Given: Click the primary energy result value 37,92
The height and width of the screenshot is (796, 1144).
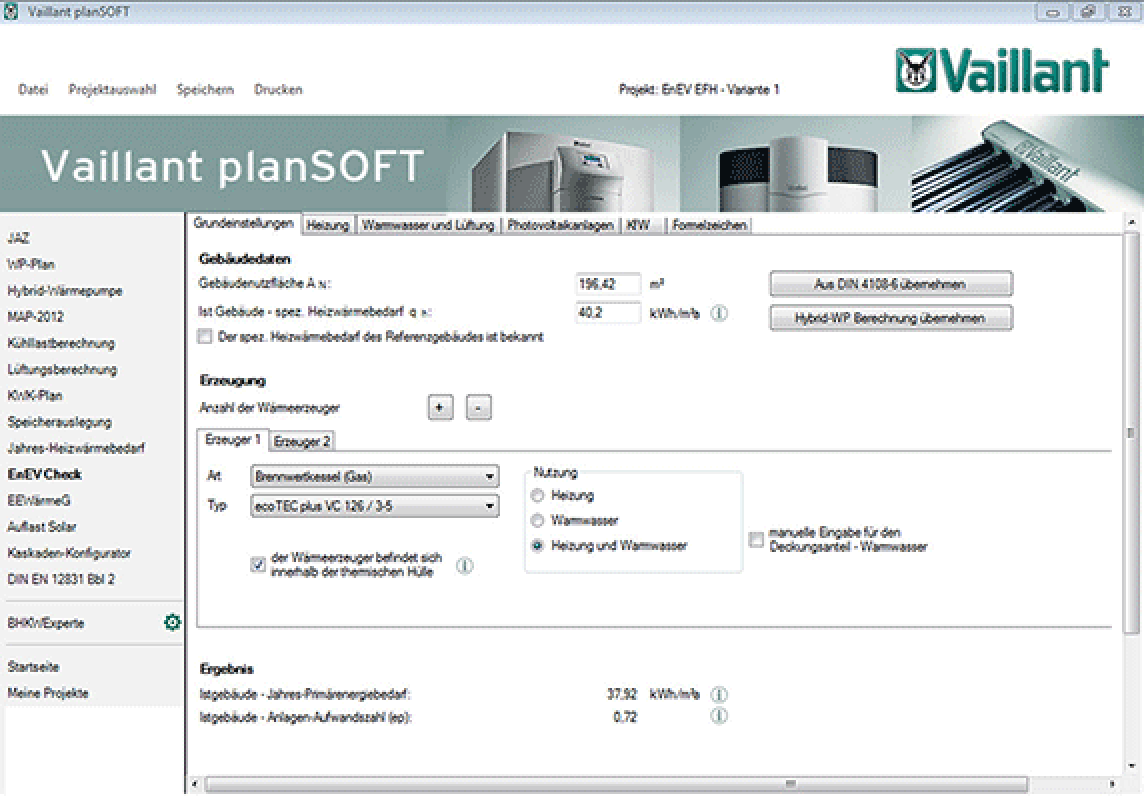Looking at the screenshot, I should [x=622, y=694].
